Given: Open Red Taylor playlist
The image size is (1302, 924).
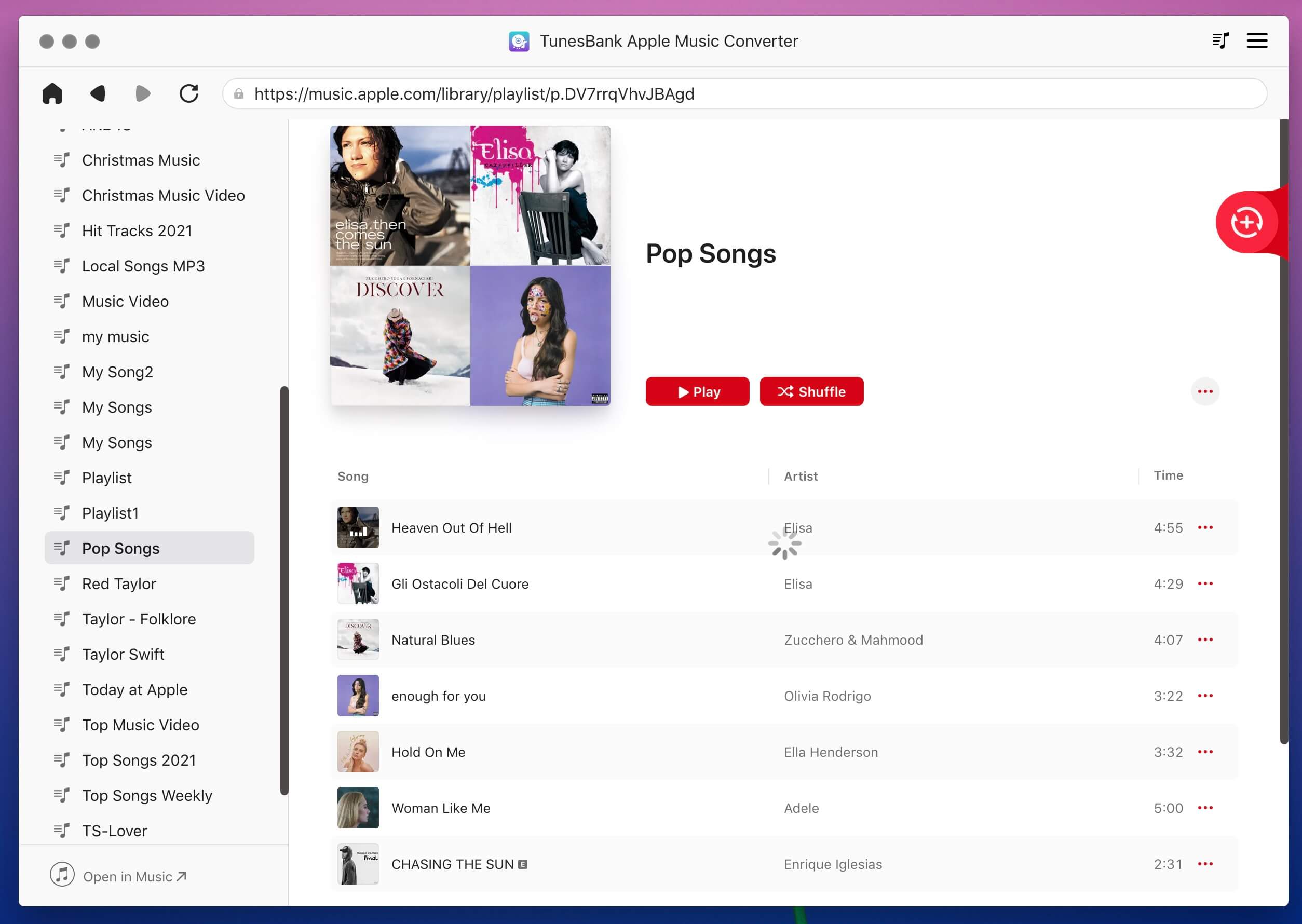Looking at the screenshot, I should [x=150, y=584].
